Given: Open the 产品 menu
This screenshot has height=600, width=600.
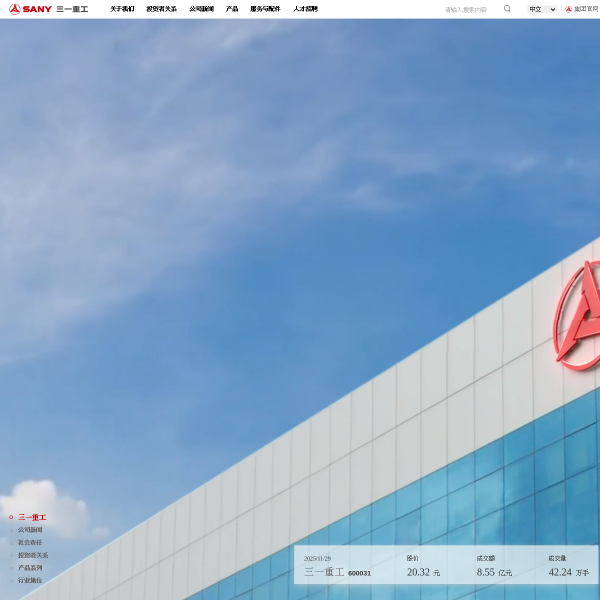Looking at the screenshot, I should (x=232, y=9).
